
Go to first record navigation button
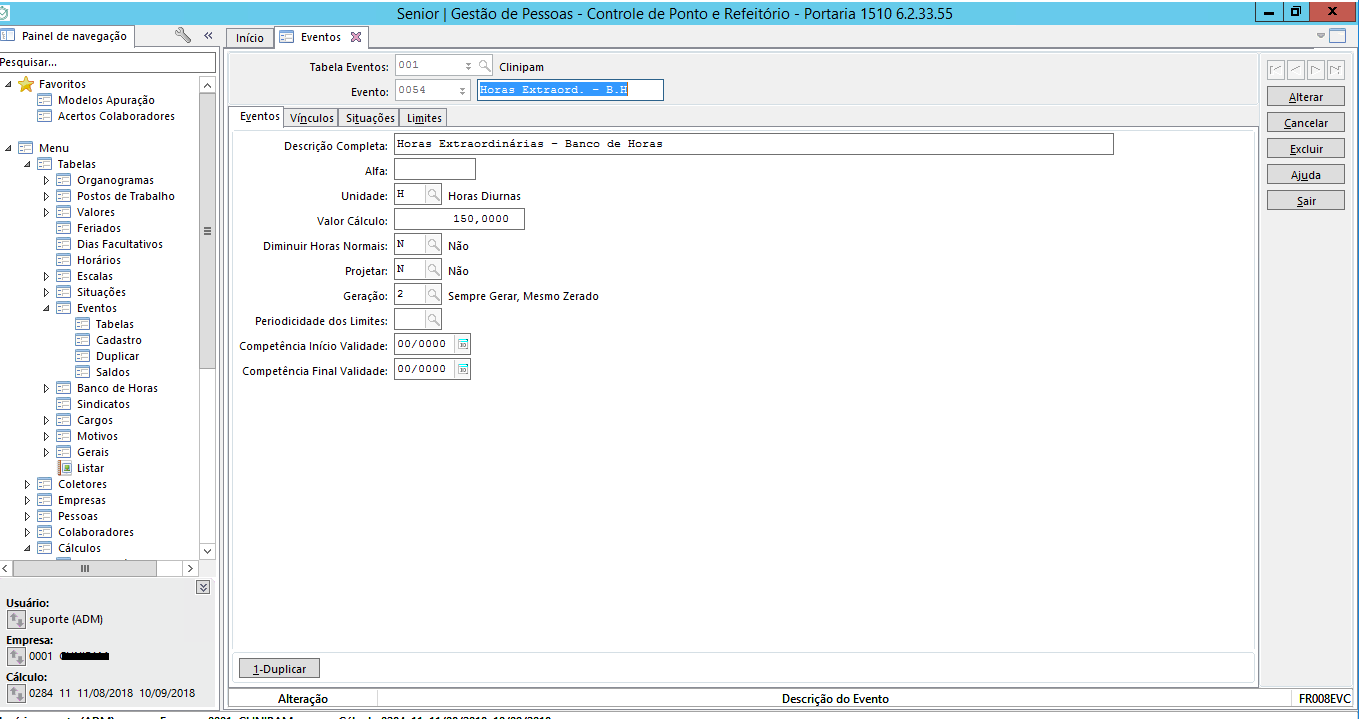tap(1276, 69)
